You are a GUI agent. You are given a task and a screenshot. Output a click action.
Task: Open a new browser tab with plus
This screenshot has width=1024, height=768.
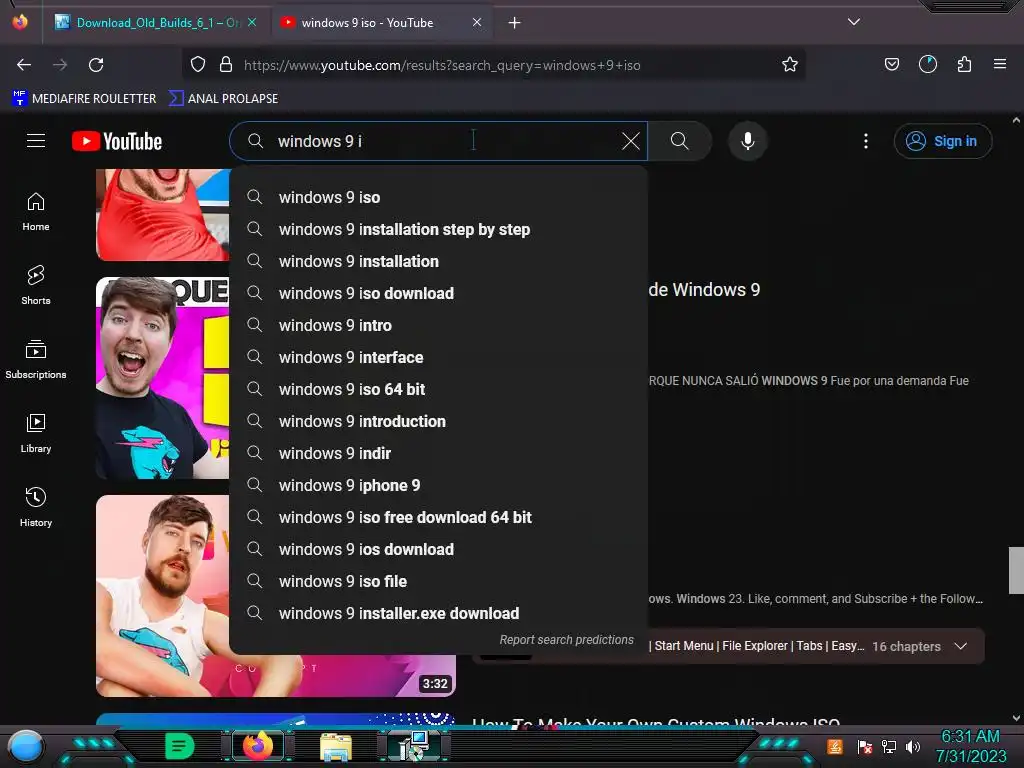point(515,23)
